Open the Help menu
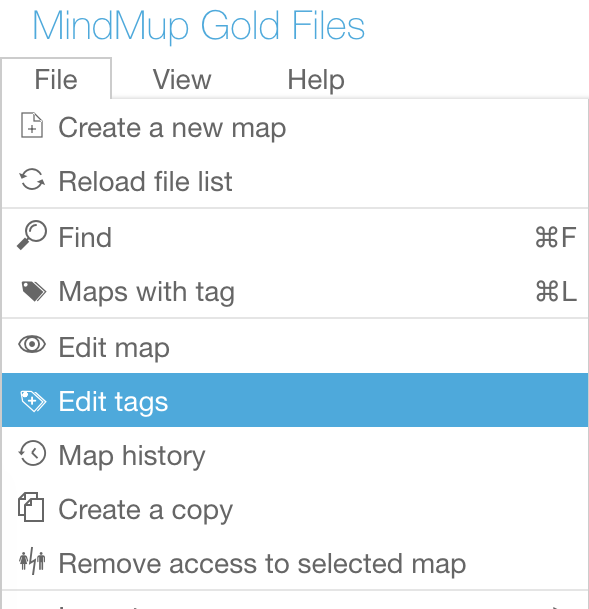This screenshot has width=589, height=609. click(316, 80)
